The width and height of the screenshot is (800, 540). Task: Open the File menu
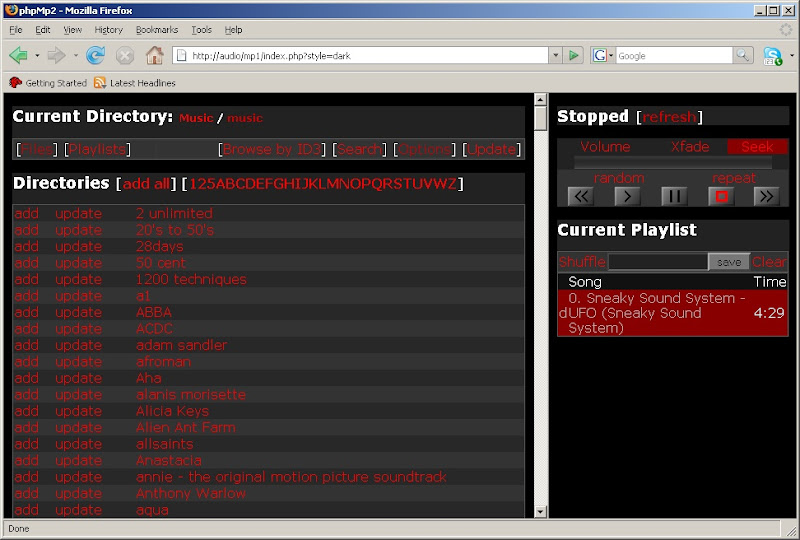16,30
